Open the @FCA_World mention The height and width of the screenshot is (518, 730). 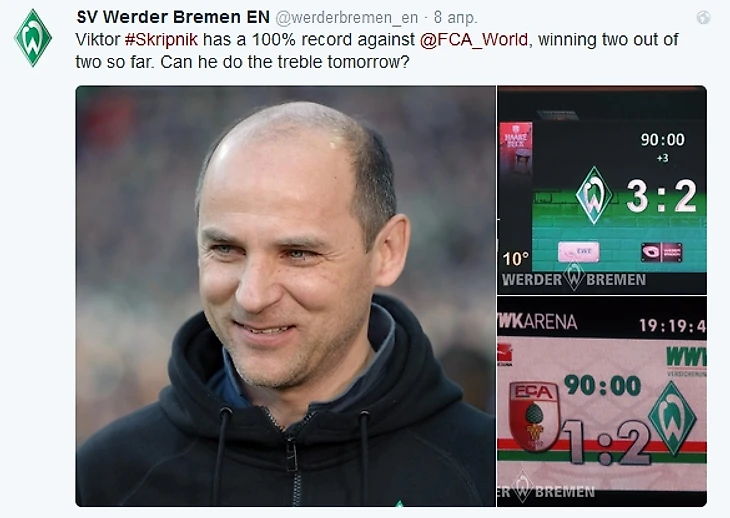pos(474,40)
